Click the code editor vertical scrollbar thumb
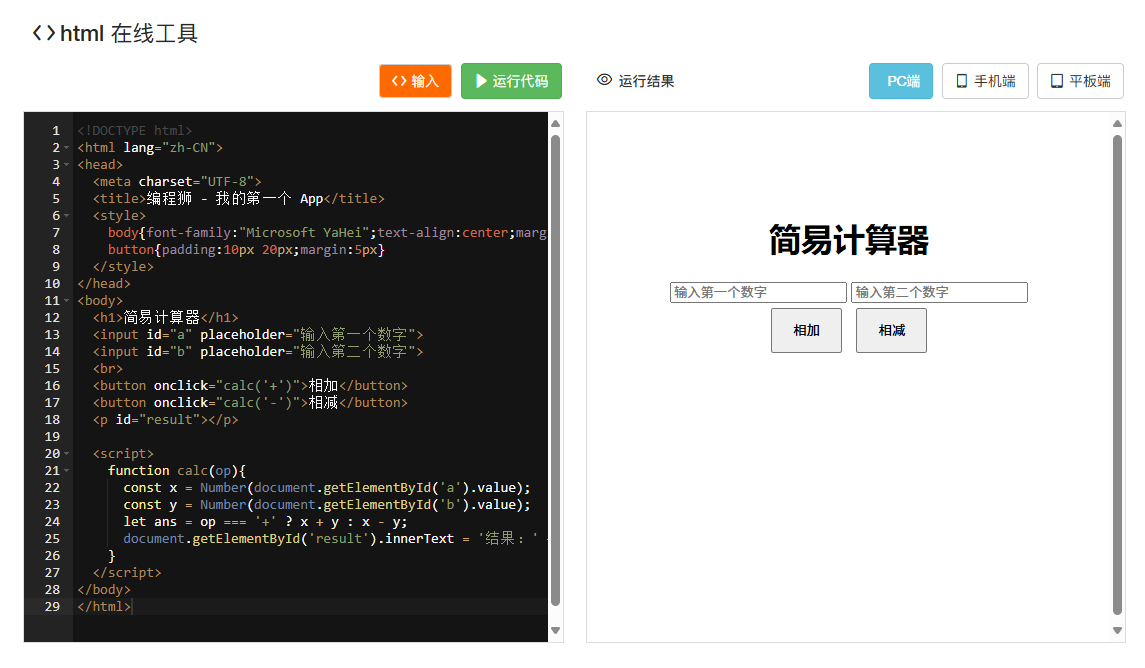The width and height of the screenshot is (1145, 668). tap(556, 370)
